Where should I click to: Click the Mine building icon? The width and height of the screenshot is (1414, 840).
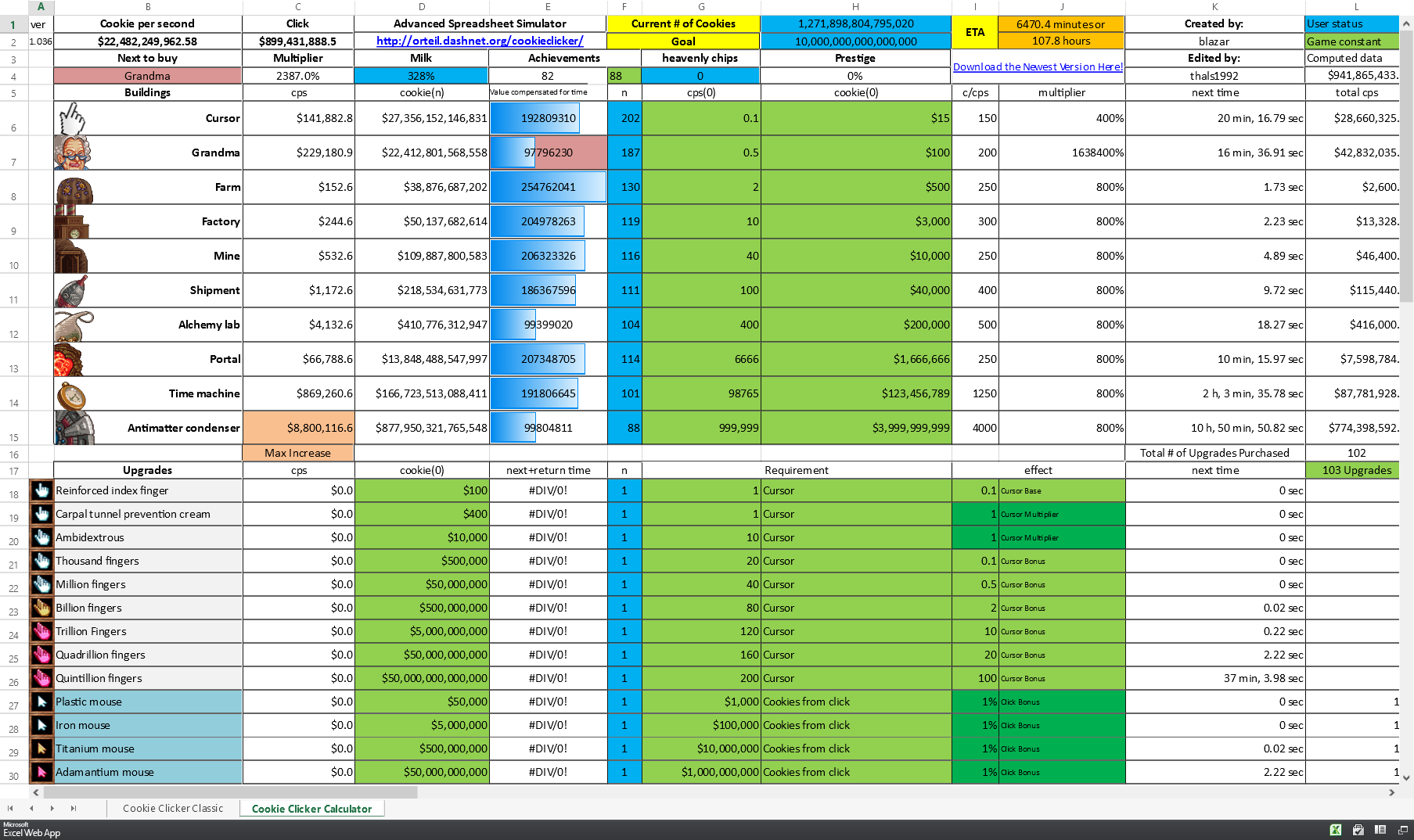coord(71,257)
